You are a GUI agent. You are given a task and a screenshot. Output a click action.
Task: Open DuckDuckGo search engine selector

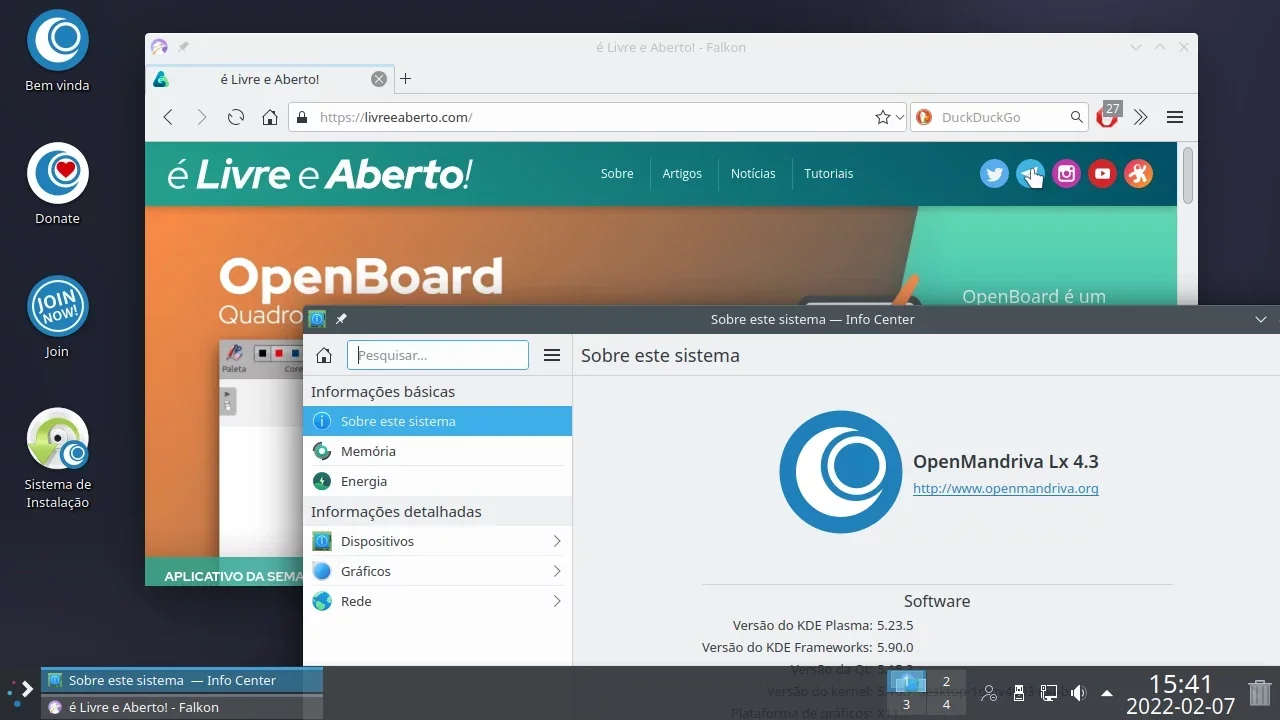pyautogui.click(x=924, y=117)
